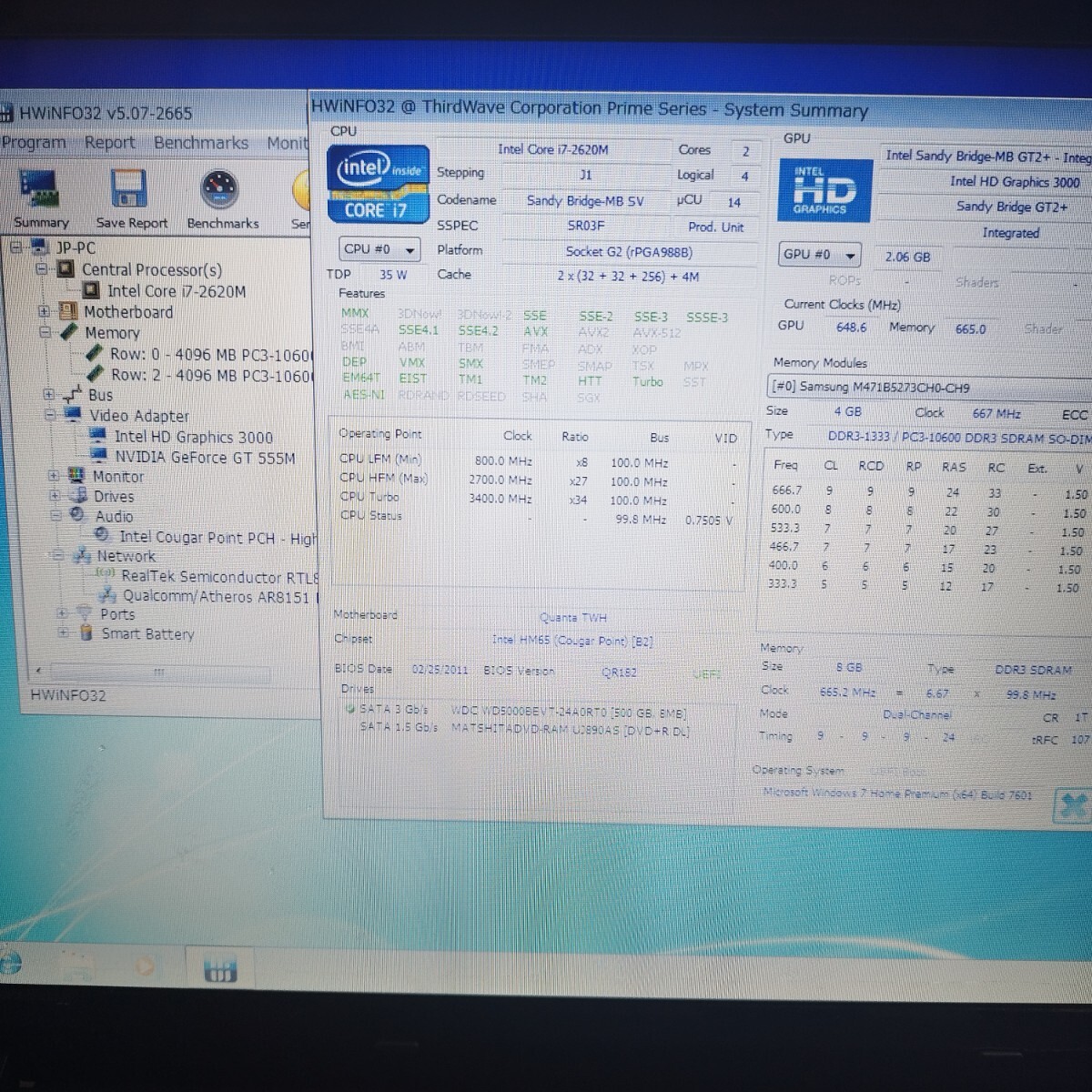Expand the Drives tree node
The height and width of the screenshot is (1092, 1092).
54,497
